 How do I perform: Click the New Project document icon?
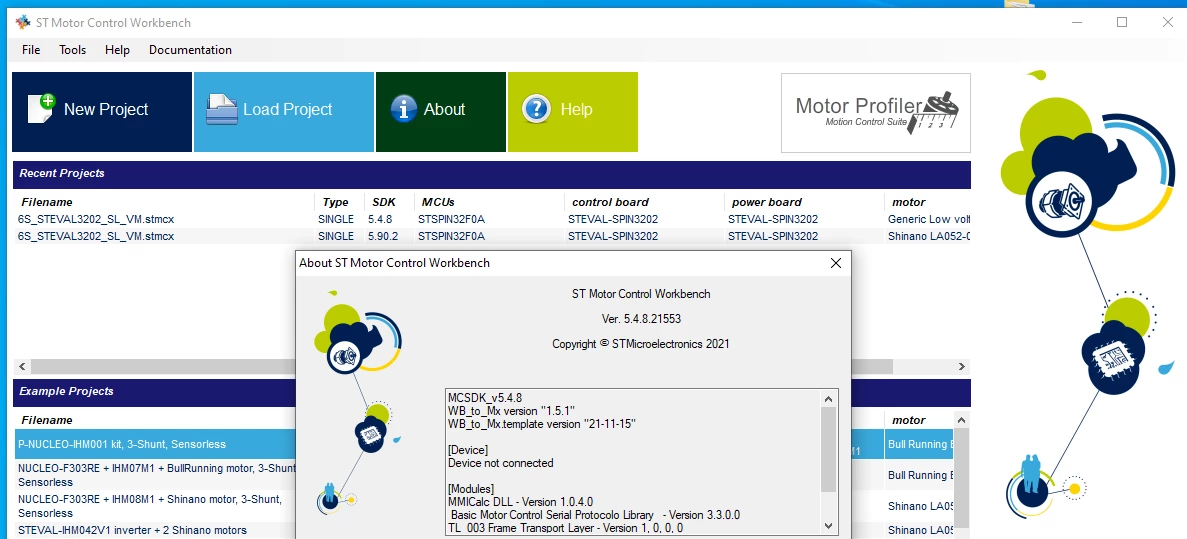click(41, 108)
